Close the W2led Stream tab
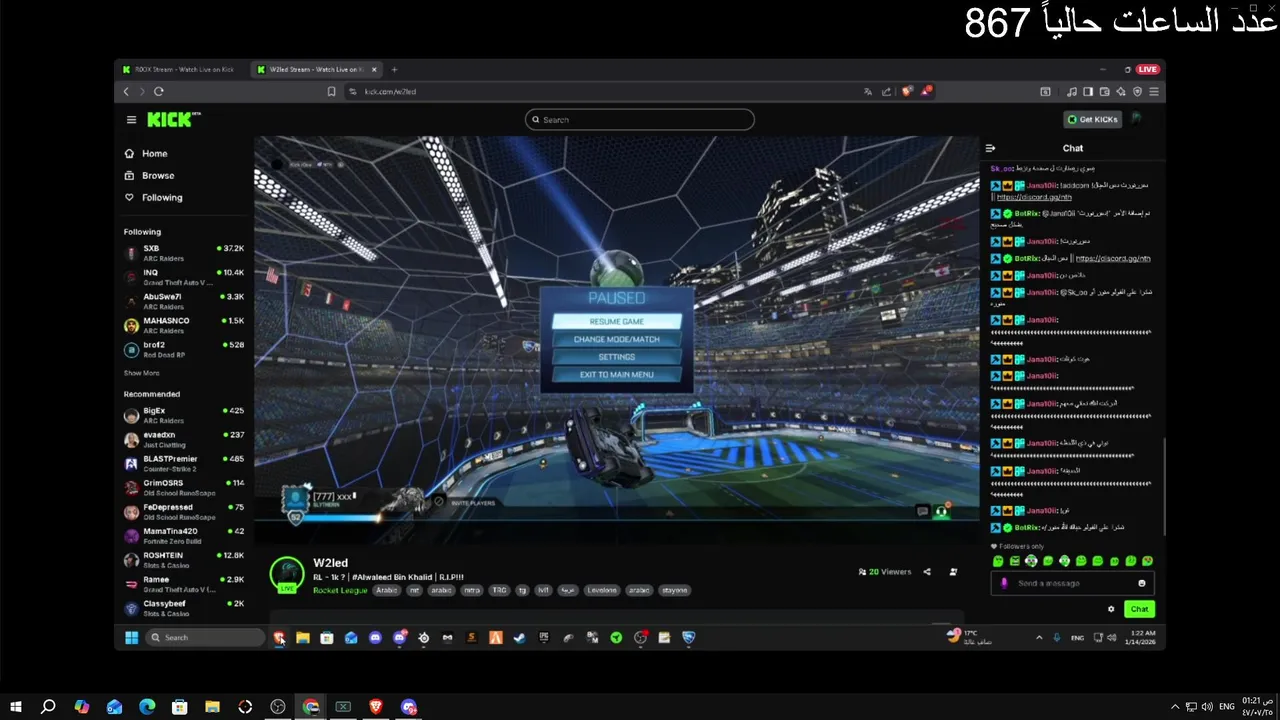This screenshot has height=720, width=1280. (x=375, y=70)
